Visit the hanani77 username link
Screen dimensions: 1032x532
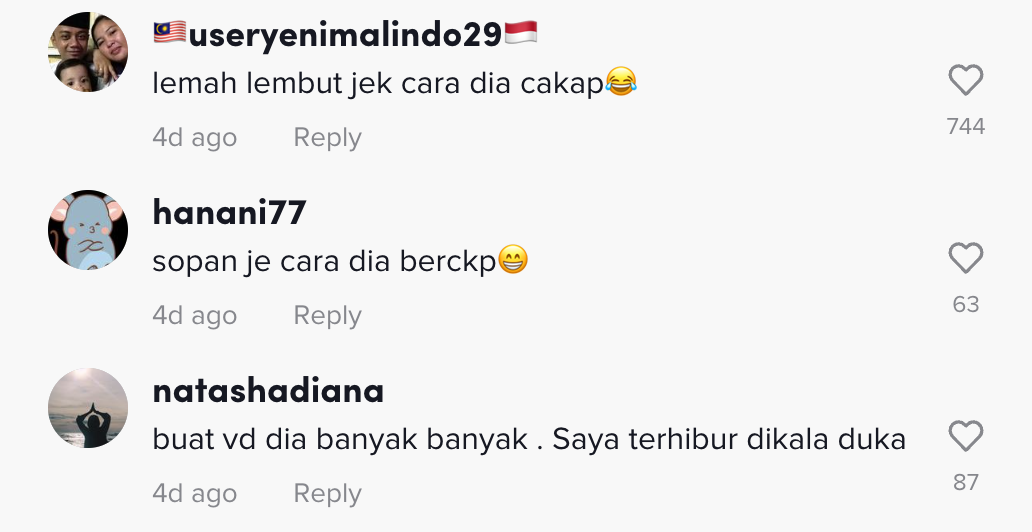click(x=229, y=212)
